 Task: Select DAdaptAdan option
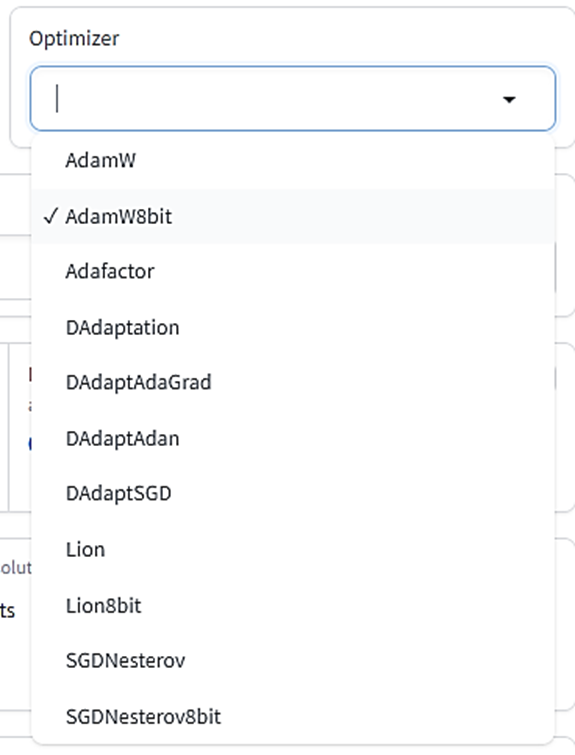[x=293, y=439]
